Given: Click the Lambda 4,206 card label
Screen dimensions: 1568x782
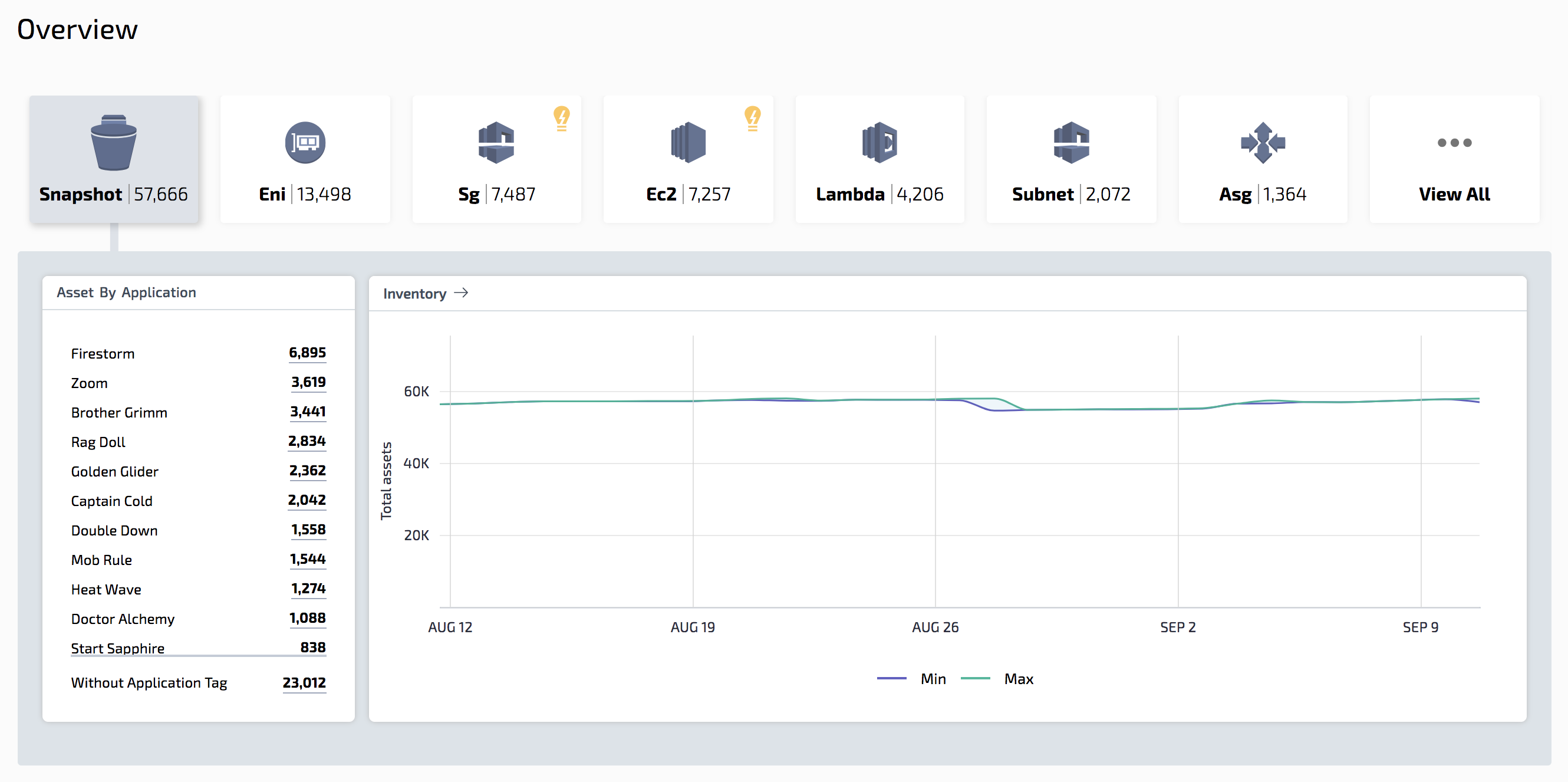Looking at the screenshot, I should [x=879, y=194].
